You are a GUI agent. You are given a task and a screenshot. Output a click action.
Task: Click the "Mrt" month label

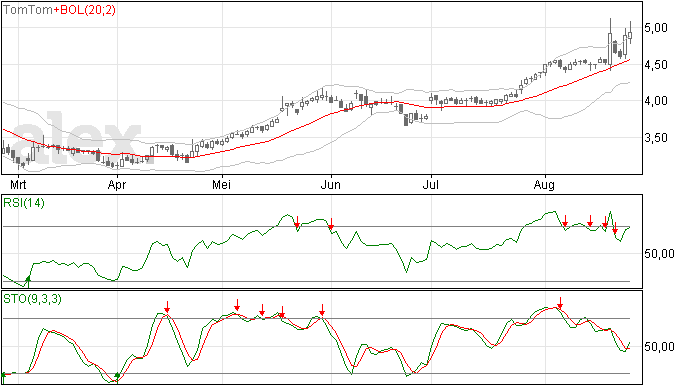pyautogui.click(x=18, y=184)
